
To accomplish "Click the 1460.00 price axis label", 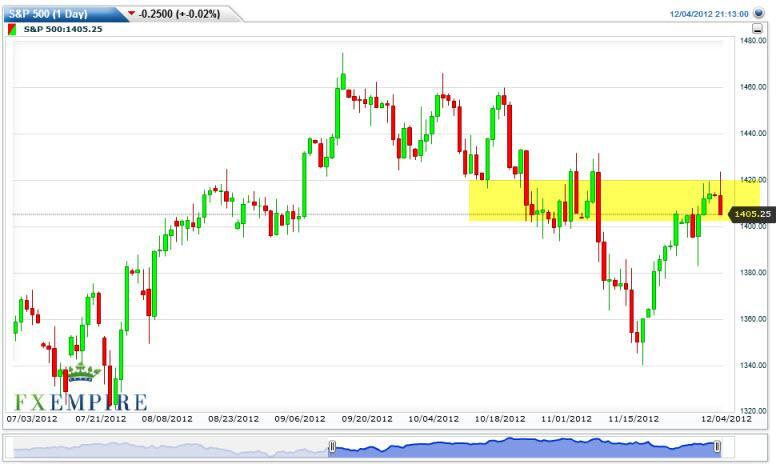I will tap(753, 87).
